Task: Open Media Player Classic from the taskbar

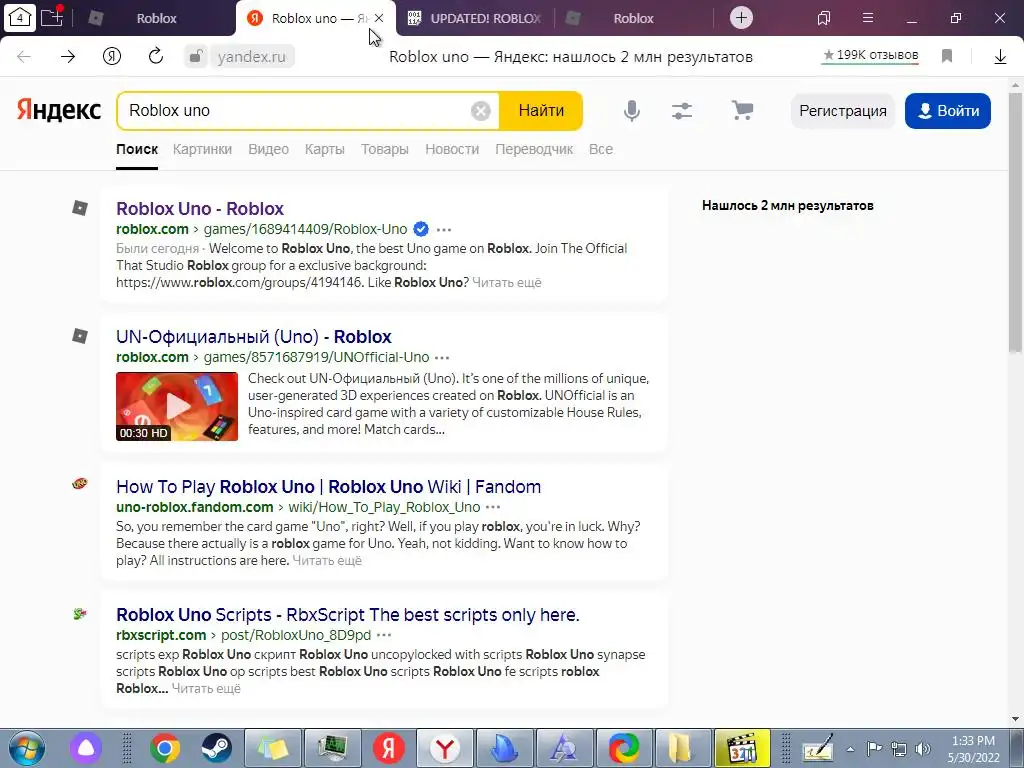Action: pyautogui.click(x=742, y=748)
